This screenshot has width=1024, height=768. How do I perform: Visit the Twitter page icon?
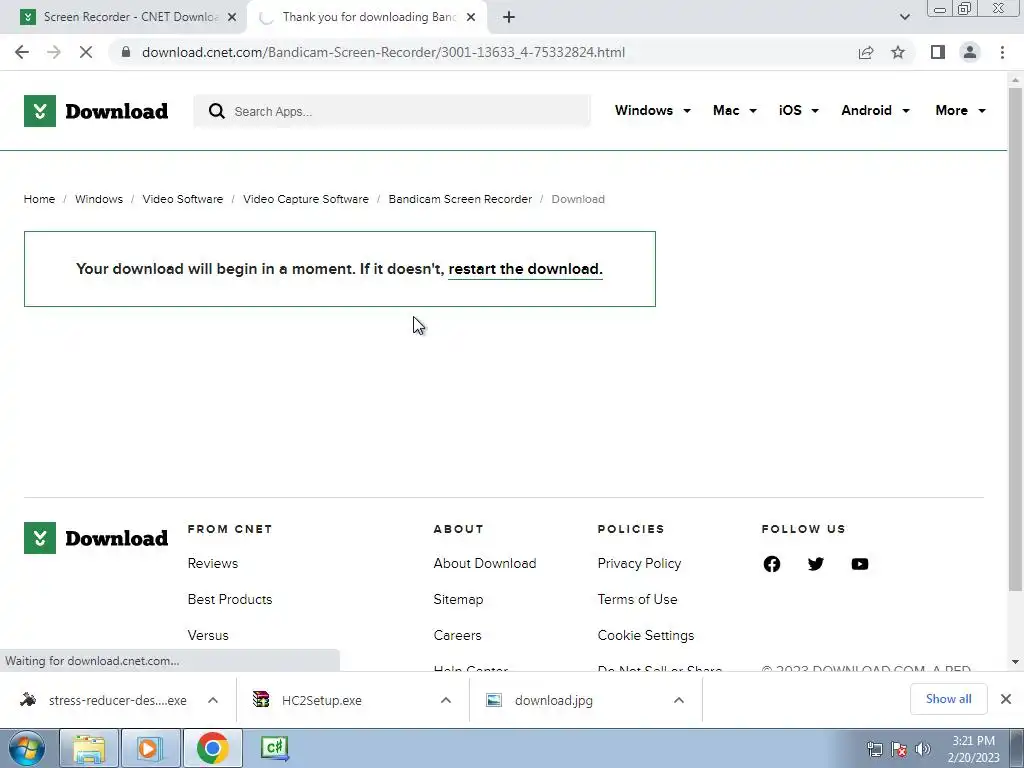816,564
